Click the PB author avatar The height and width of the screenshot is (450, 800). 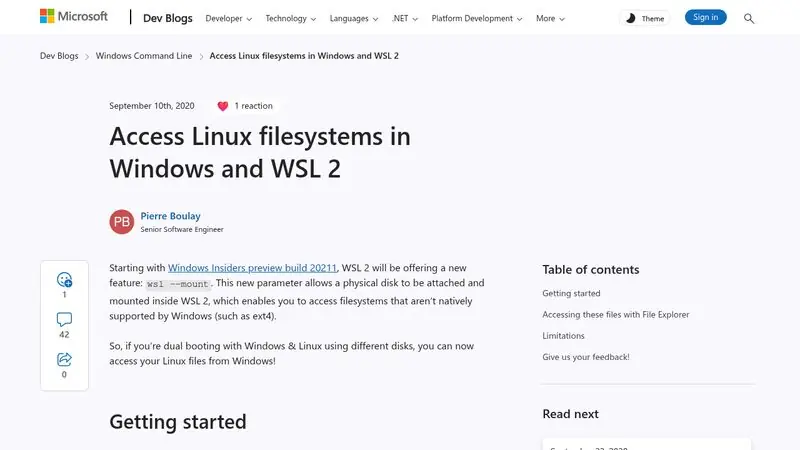(x=121, y=221)
